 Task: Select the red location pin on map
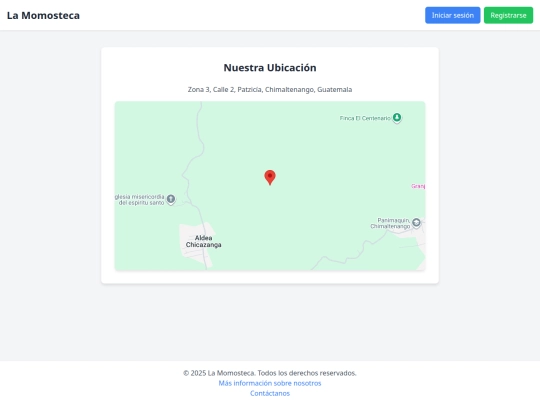(270, 177)
